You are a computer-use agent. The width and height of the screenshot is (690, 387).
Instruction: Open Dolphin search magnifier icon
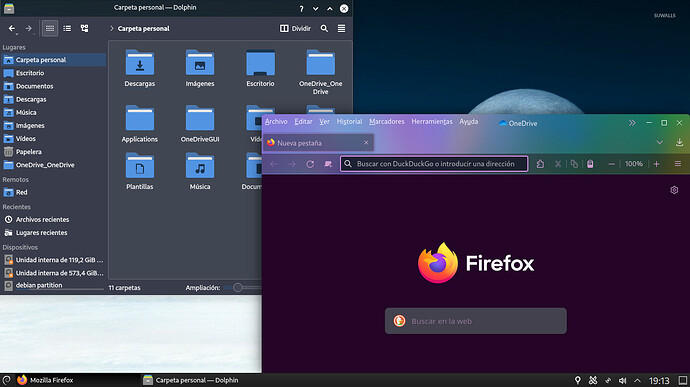click(x=324, y=28)
